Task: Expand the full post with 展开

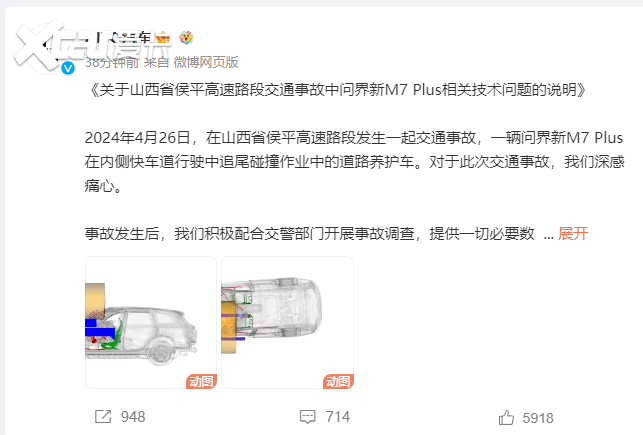Action: [x=573, y=234]
